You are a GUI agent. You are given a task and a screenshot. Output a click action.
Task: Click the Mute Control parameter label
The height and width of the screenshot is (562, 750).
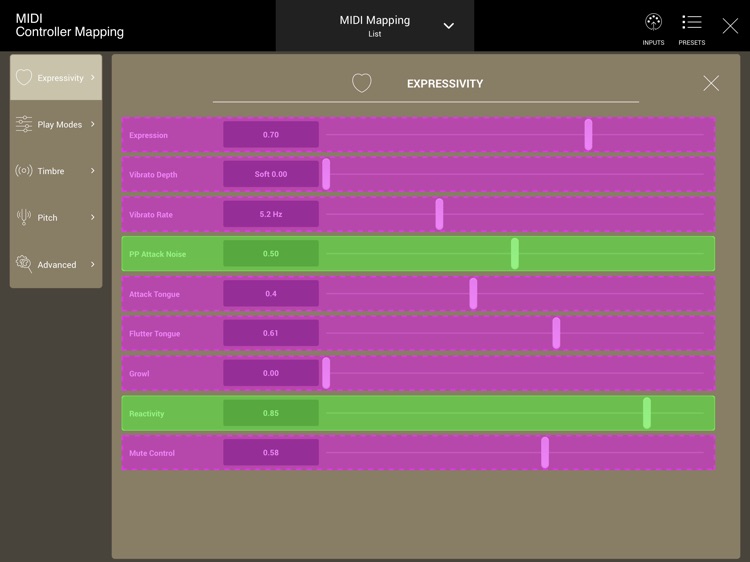click(152, 453)
